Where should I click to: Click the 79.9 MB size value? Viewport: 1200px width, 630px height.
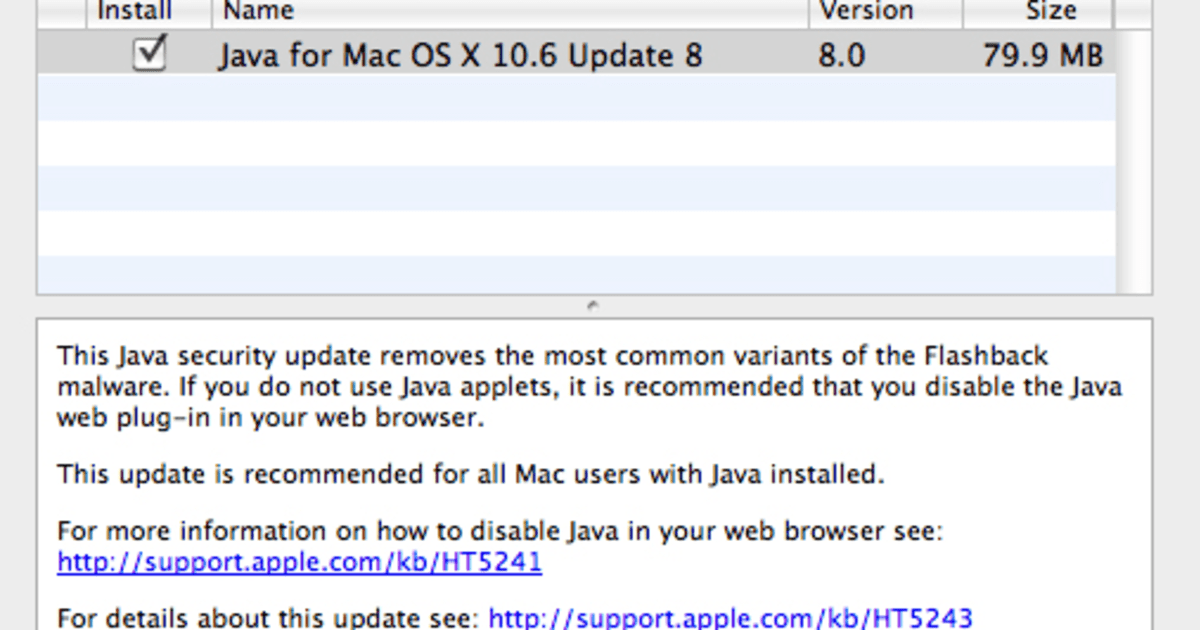1042,55
